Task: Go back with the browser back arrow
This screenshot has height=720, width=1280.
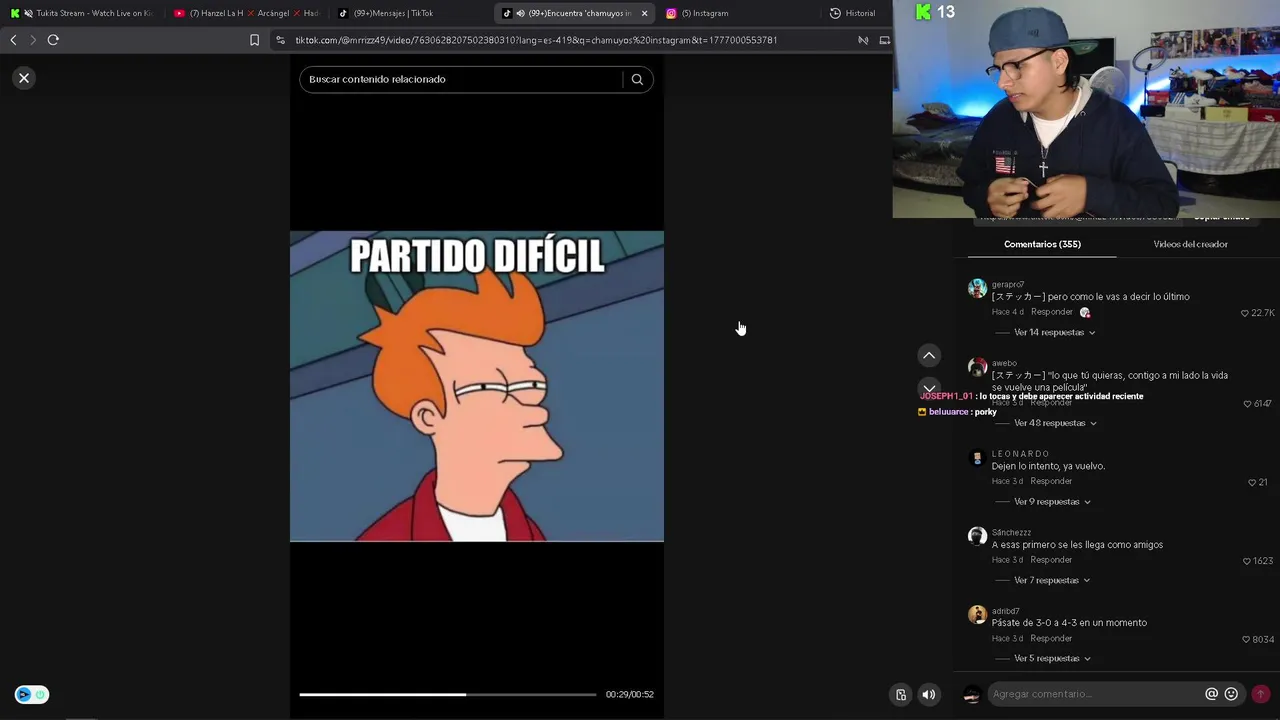Action: click(13, 40)
